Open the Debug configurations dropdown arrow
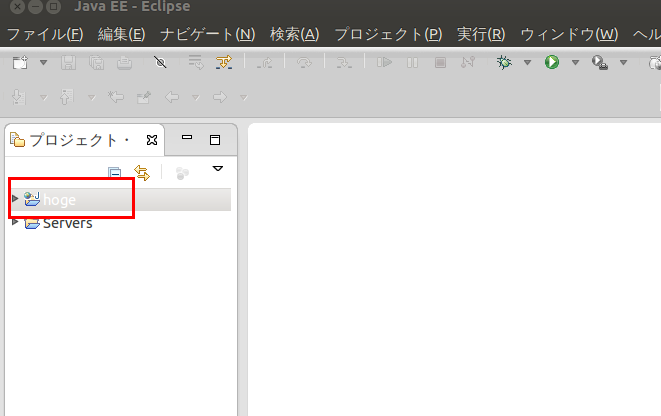661x416 pixels. (x=527, y=63)
